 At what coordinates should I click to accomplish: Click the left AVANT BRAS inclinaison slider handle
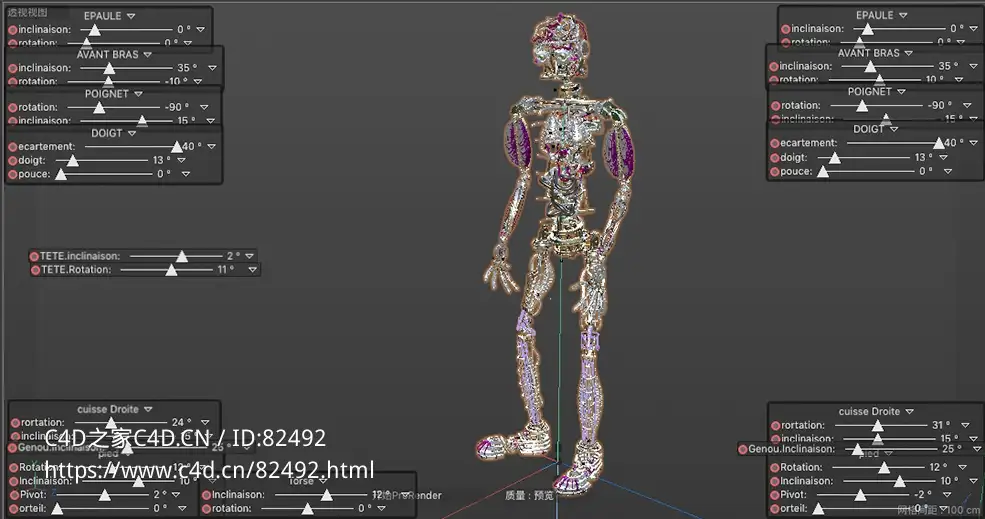(x=109, y=68)
